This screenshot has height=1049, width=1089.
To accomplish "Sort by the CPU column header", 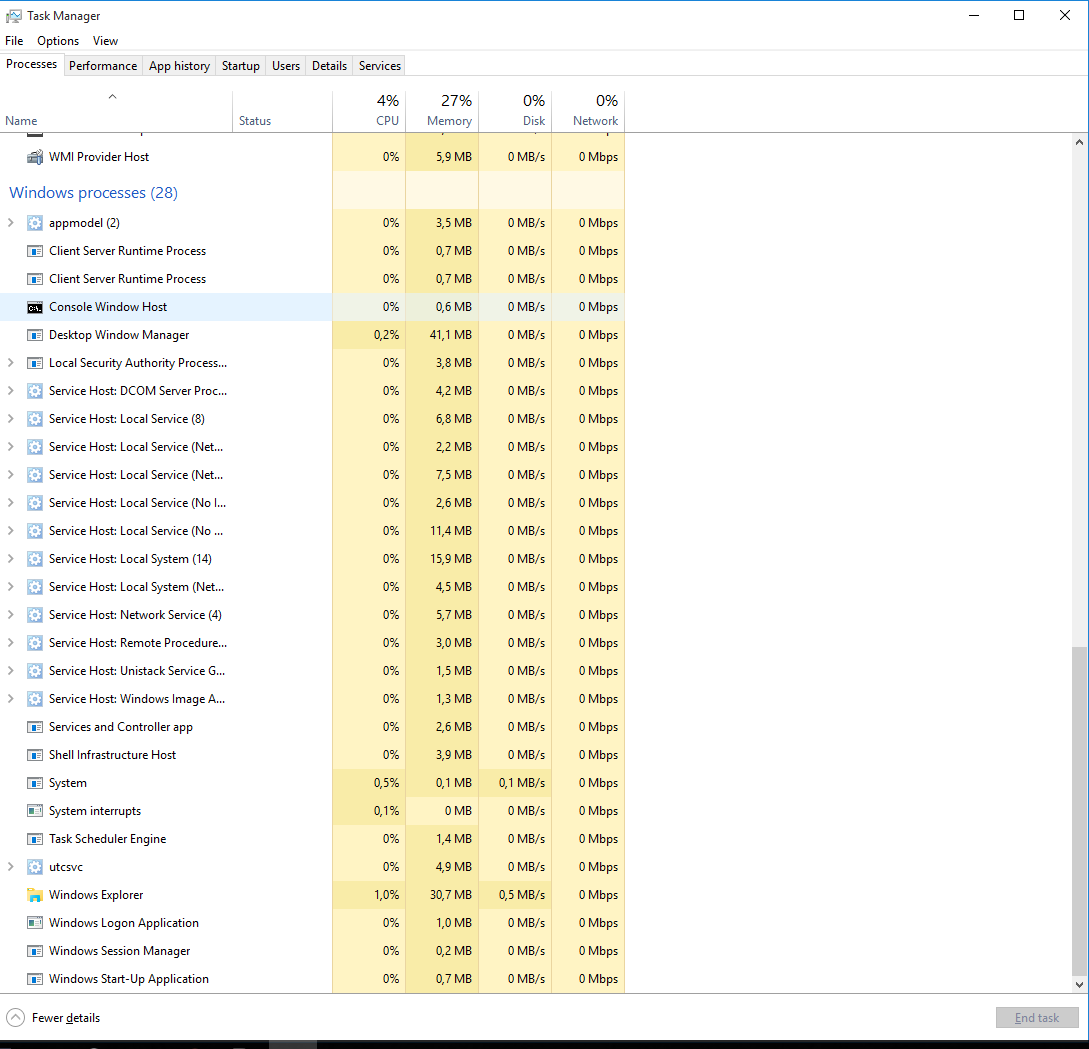I will [x=369, y=111].
